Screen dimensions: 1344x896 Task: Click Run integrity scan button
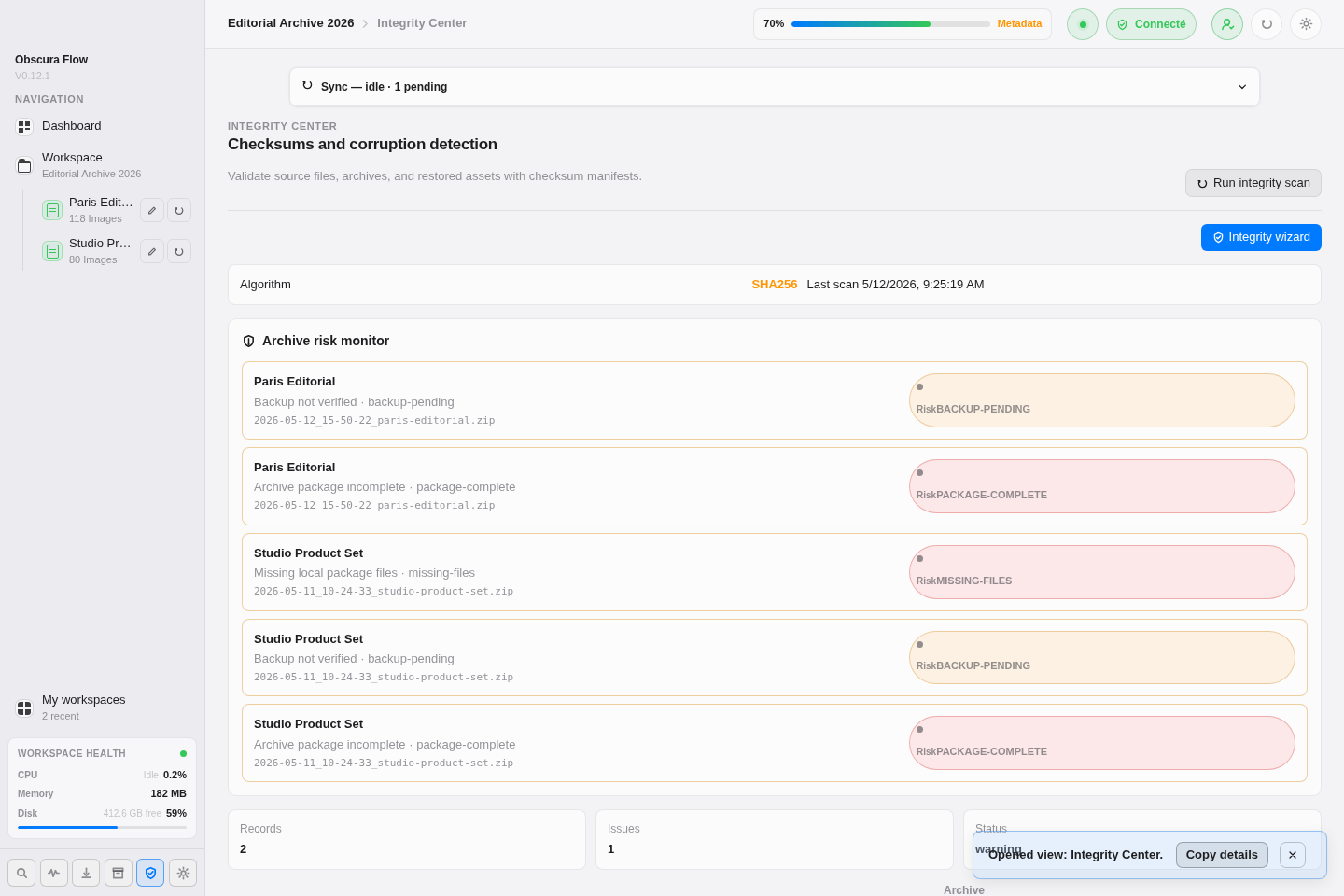[1253, 183]
